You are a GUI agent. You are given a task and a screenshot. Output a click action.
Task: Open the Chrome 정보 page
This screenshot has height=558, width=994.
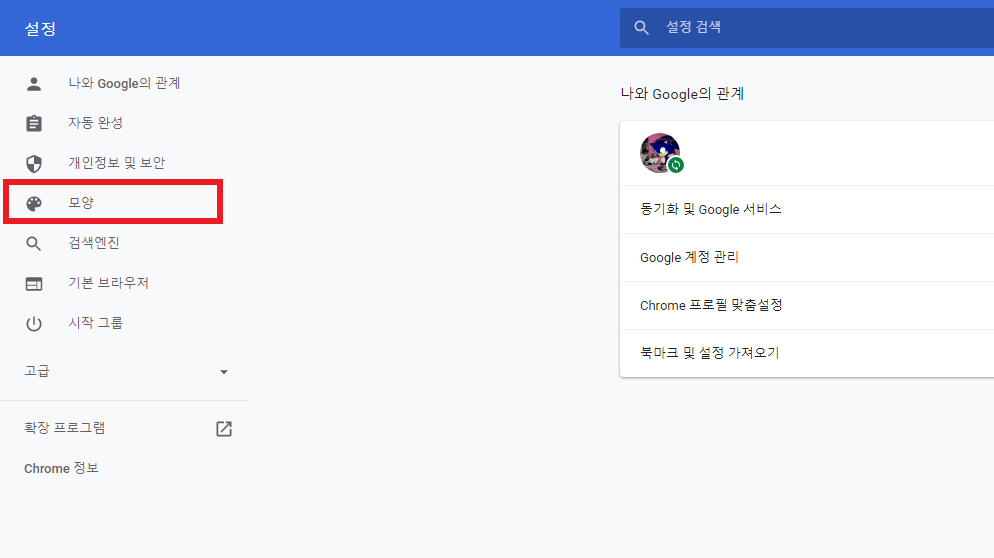tap(61, 469)
